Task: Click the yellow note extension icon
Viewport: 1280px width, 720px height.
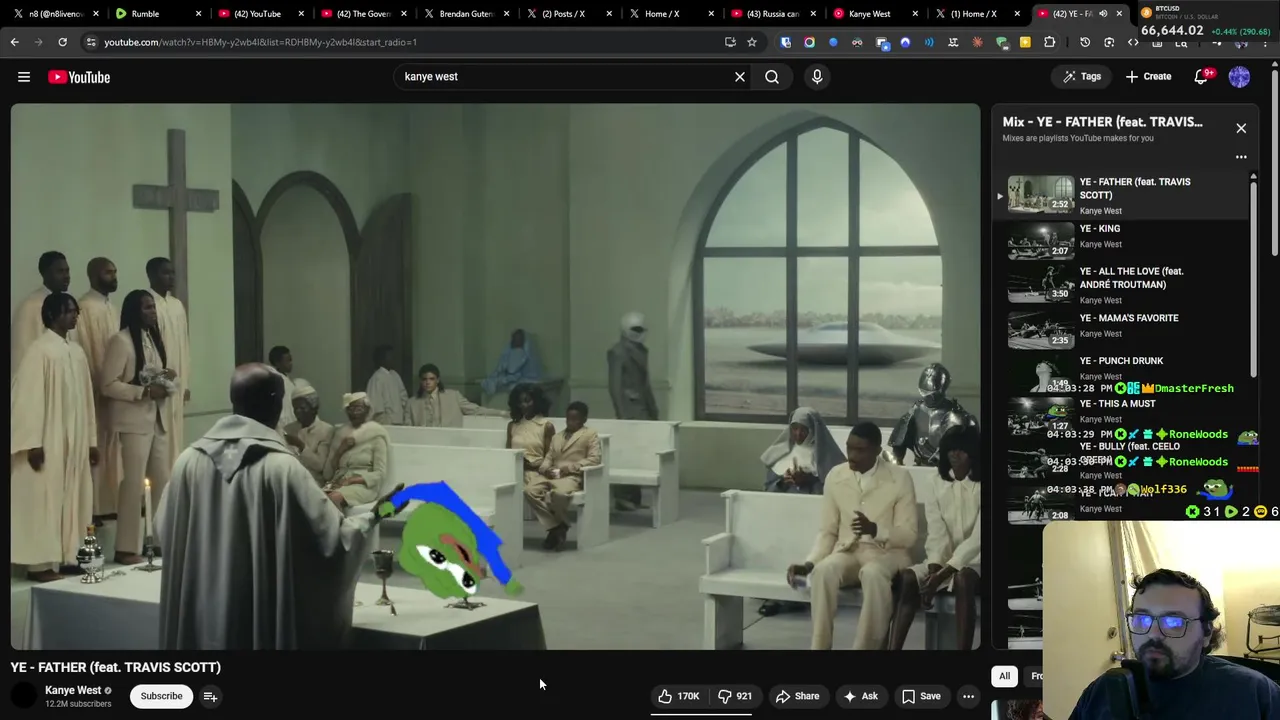Action: click(x=1025, y=42)
